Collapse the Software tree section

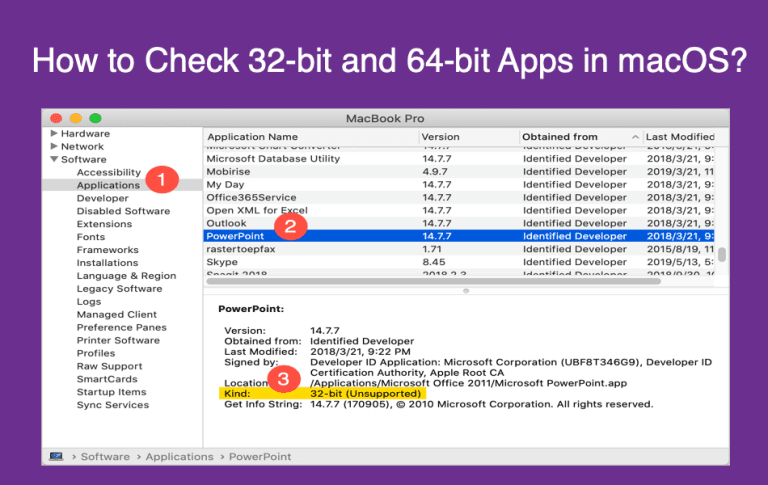coord(54,159)
